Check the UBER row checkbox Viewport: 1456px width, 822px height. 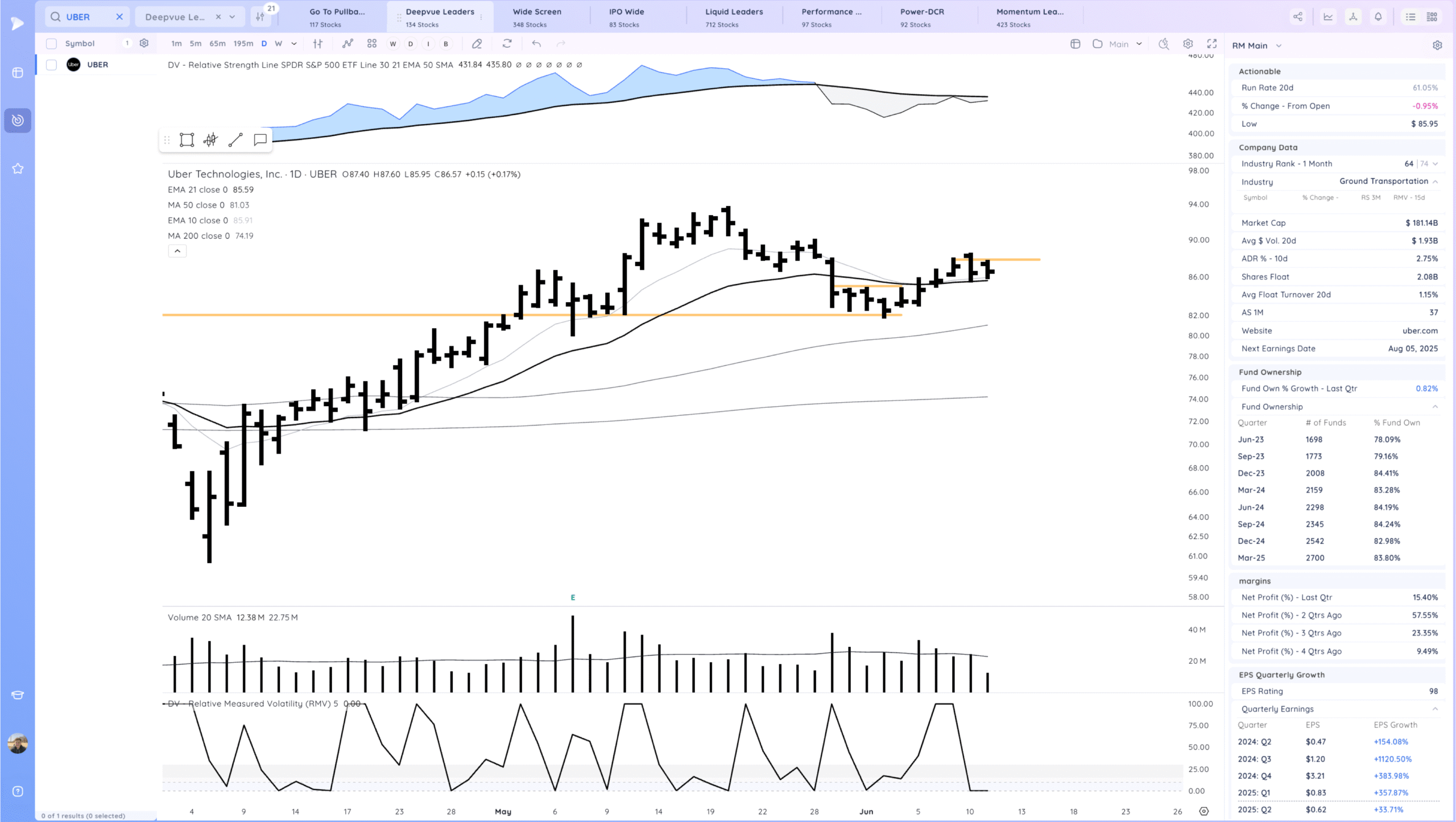pos(51,65)
